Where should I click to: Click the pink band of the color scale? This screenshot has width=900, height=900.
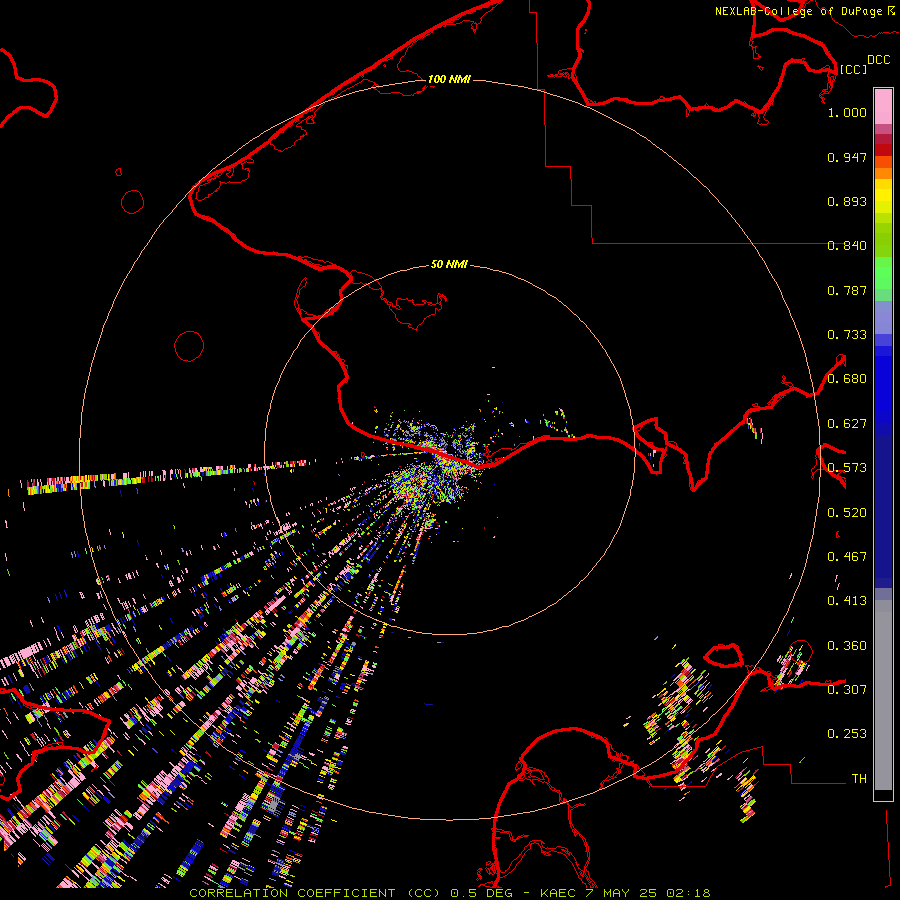tap(883, 107)
